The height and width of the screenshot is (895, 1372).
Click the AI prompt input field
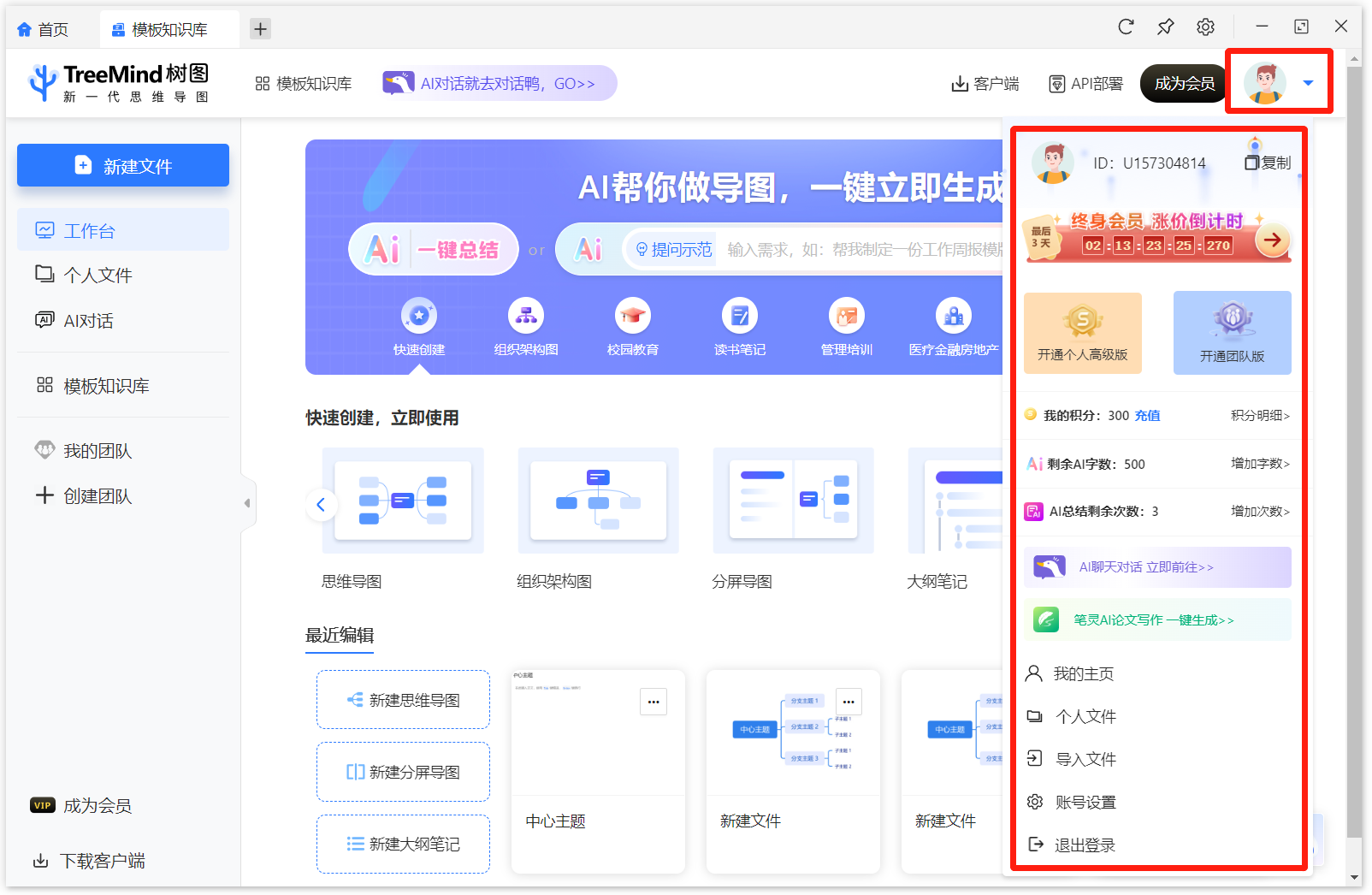[x=864, y=249]
